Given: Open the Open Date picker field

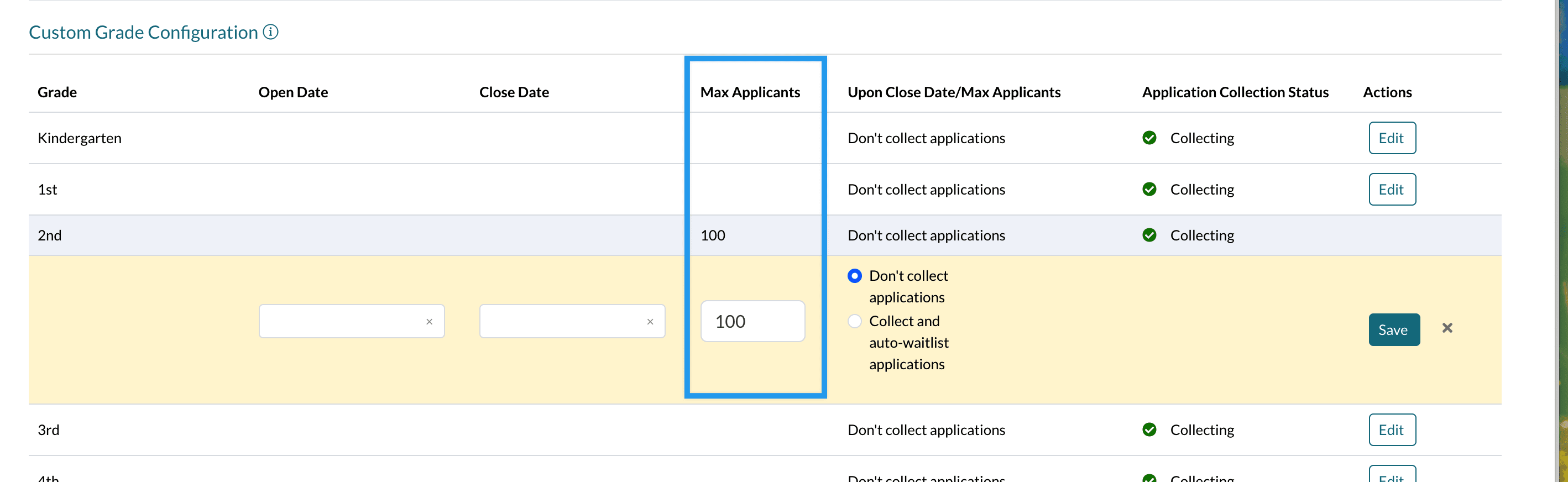Looking at the screenshot, I should (341, 321).
